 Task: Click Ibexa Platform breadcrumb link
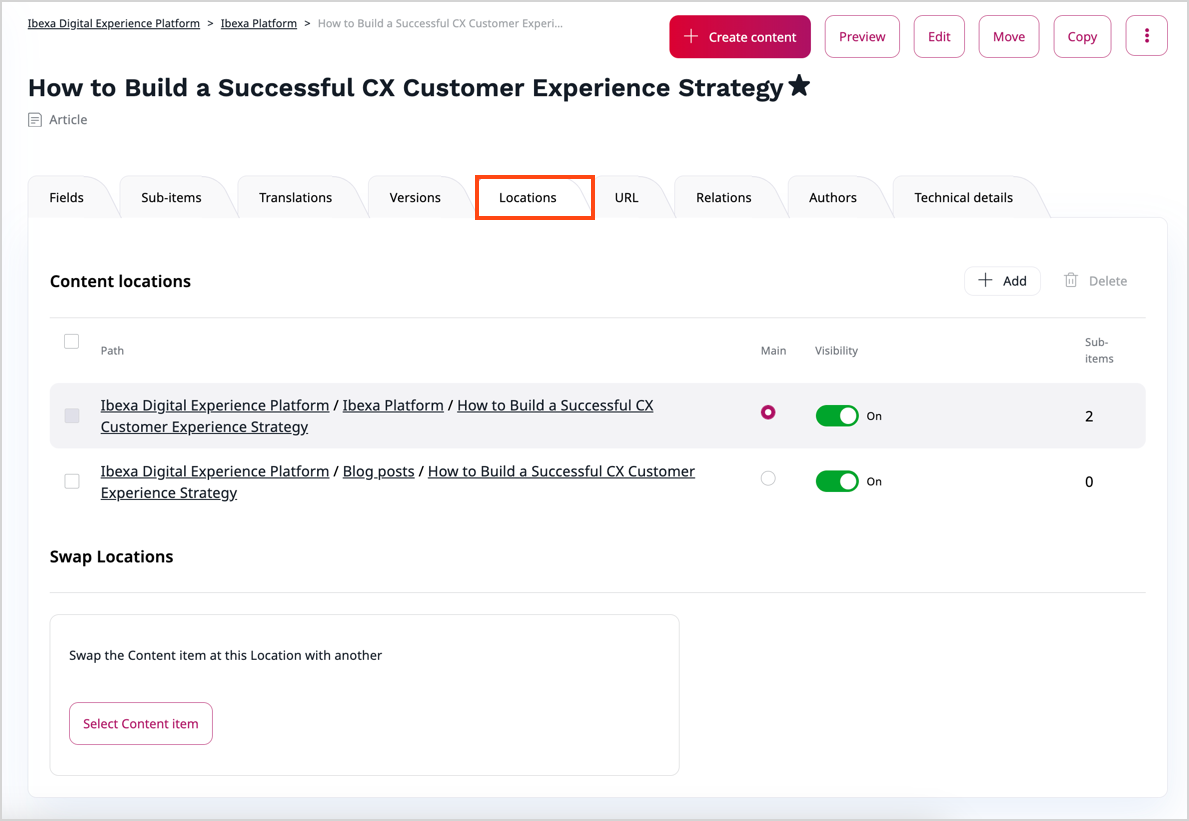(x=258, y=23)
